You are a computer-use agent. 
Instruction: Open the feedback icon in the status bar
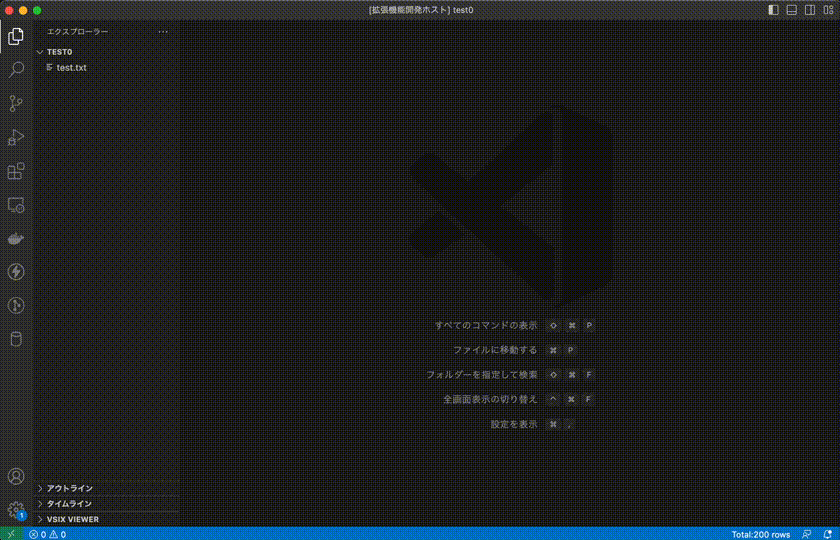pyautogui.click(x=806, y=534)
